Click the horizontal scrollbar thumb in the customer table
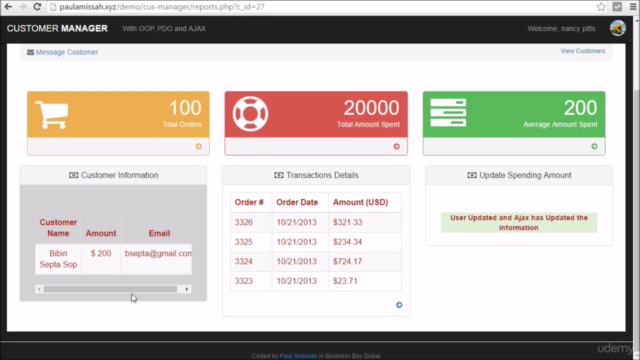The image size is (640, 360). pyautogui.click(x=110, y=289)
